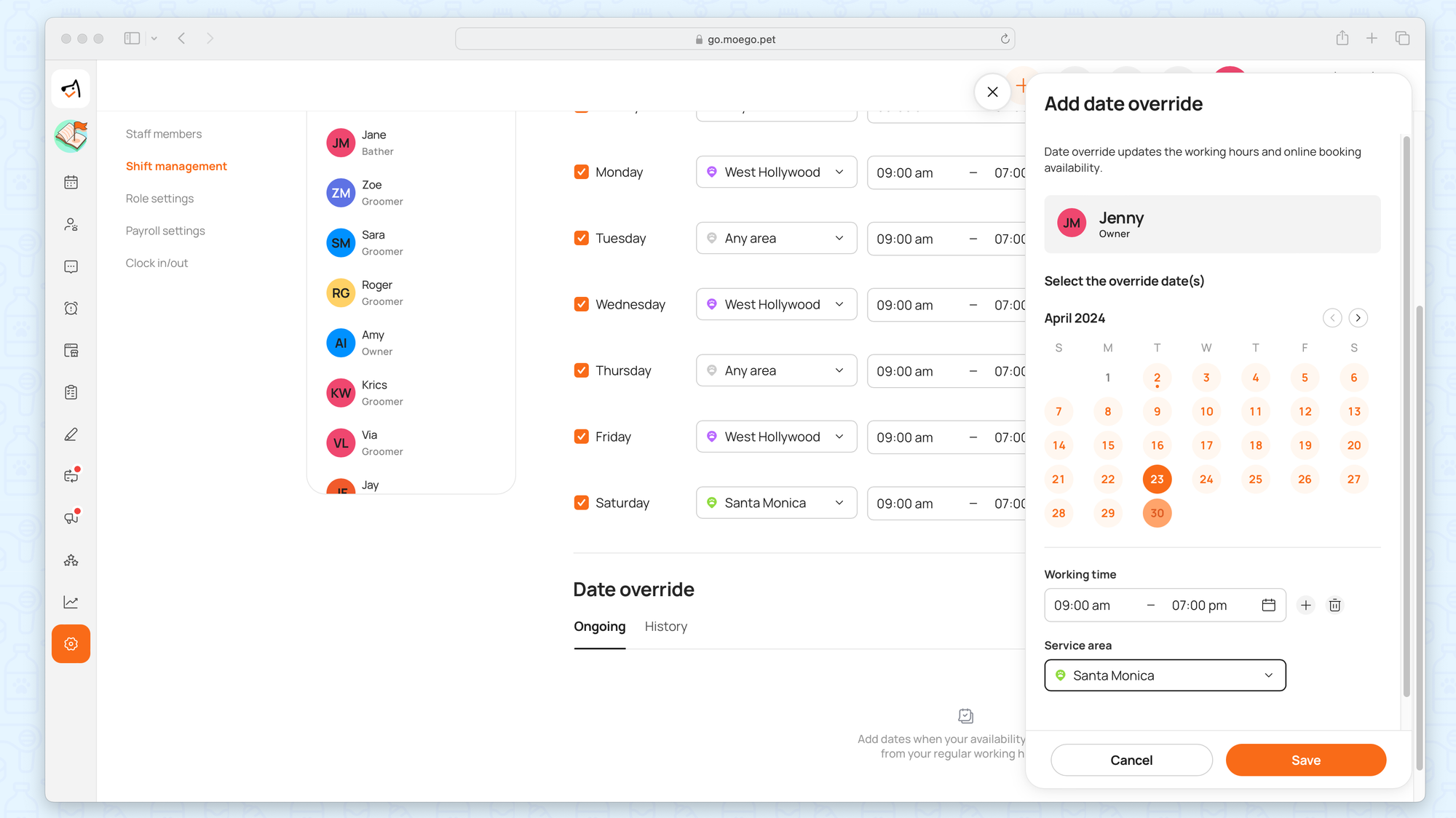Toggle the Thursday working day checkbox
This screenshot has height=818, width=1456.
pos(581,370)
